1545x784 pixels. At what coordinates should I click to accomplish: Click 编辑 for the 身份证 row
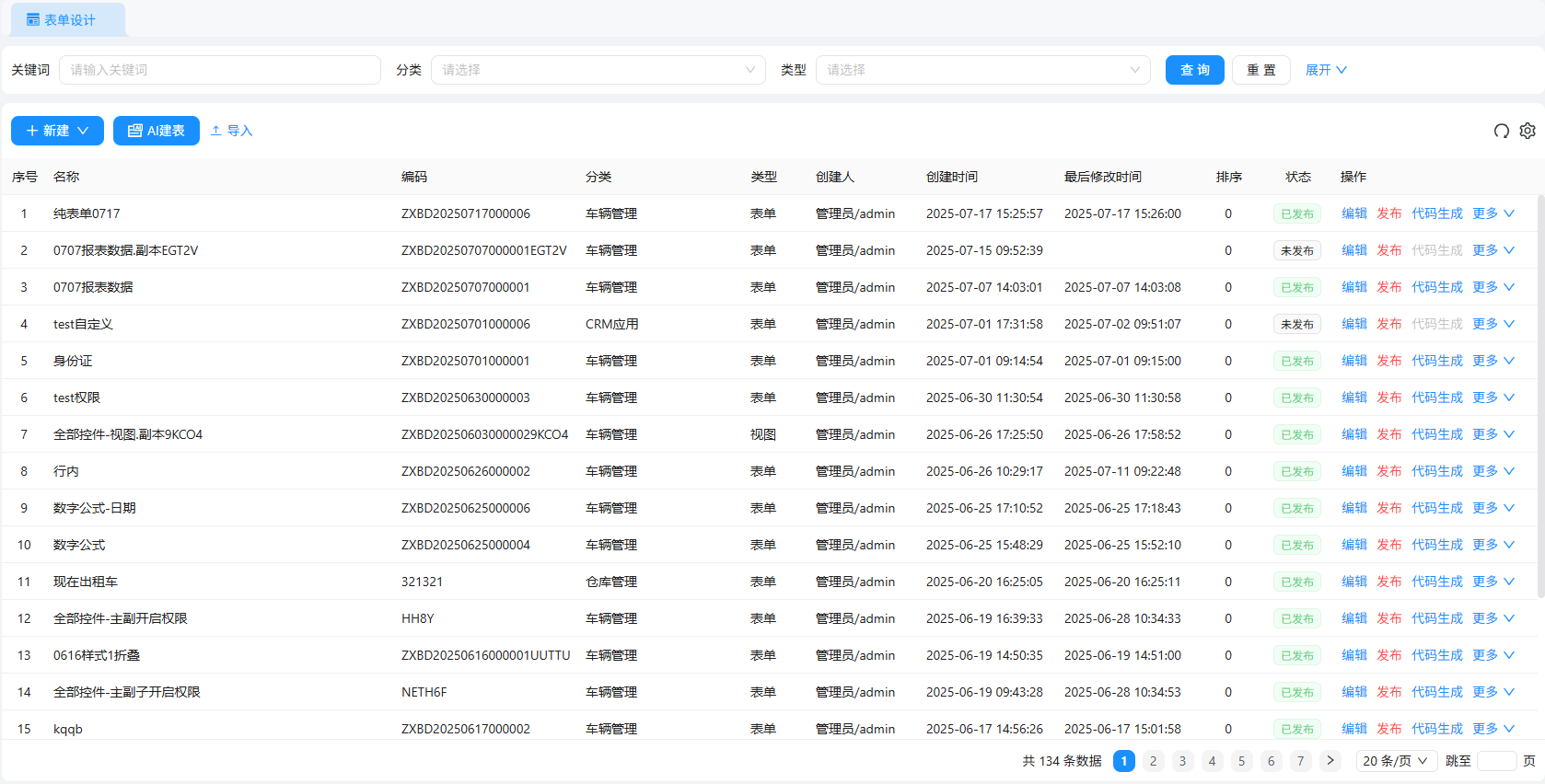[x=1353, y=361]
